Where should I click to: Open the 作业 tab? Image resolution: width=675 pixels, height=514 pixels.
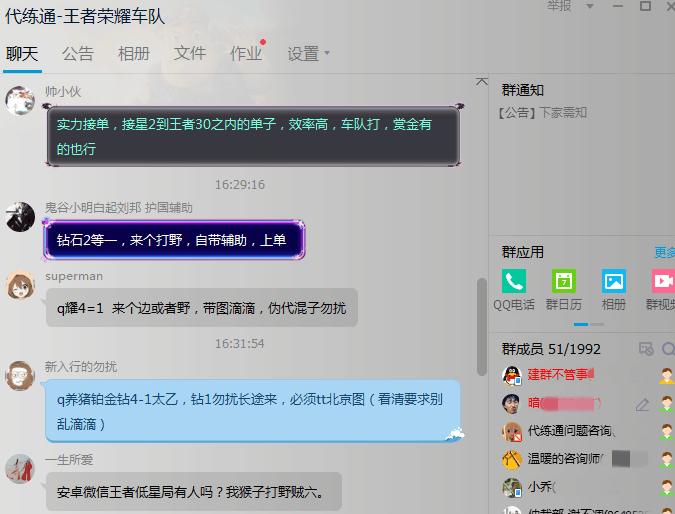(246, 54)
